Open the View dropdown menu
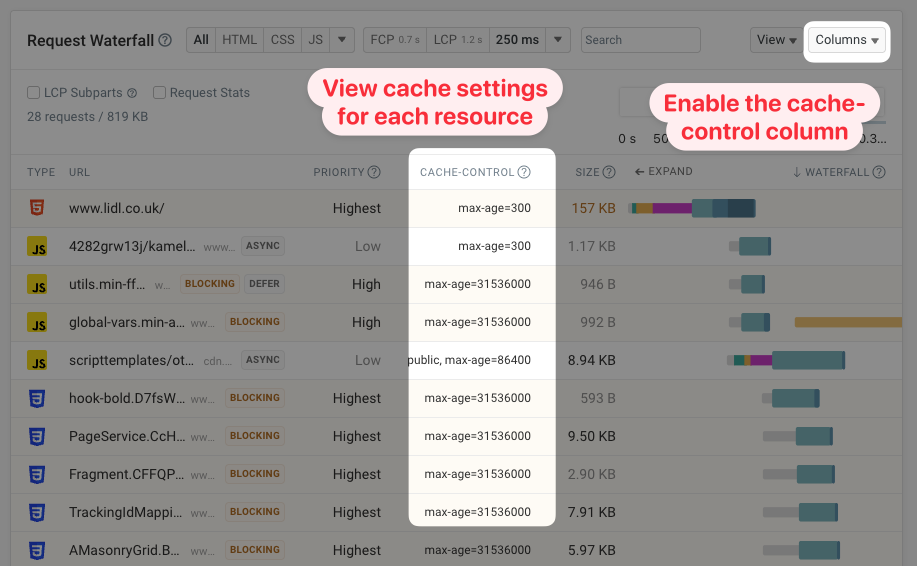 click(x=777, y=40)
